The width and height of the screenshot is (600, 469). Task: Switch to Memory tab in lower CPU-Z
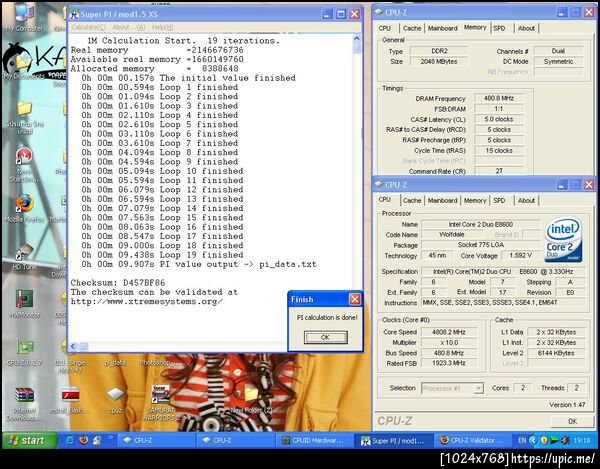[x=475, y=200]
